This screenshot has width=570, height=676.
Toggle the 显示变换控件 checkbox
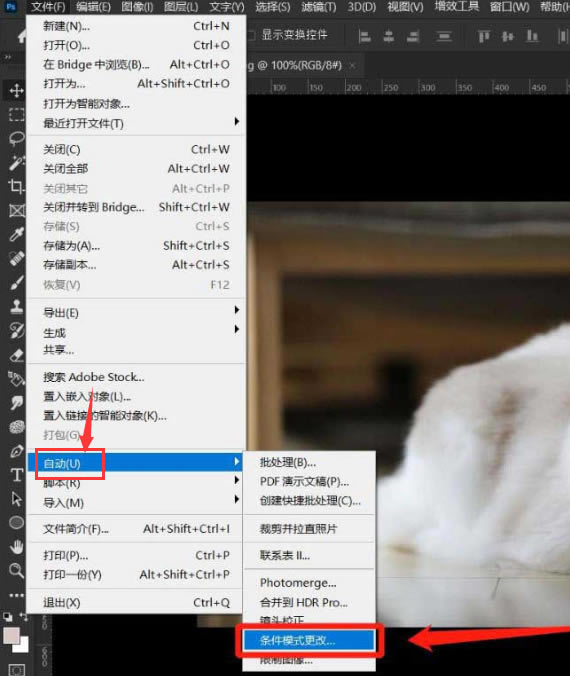tap(252, 35)
